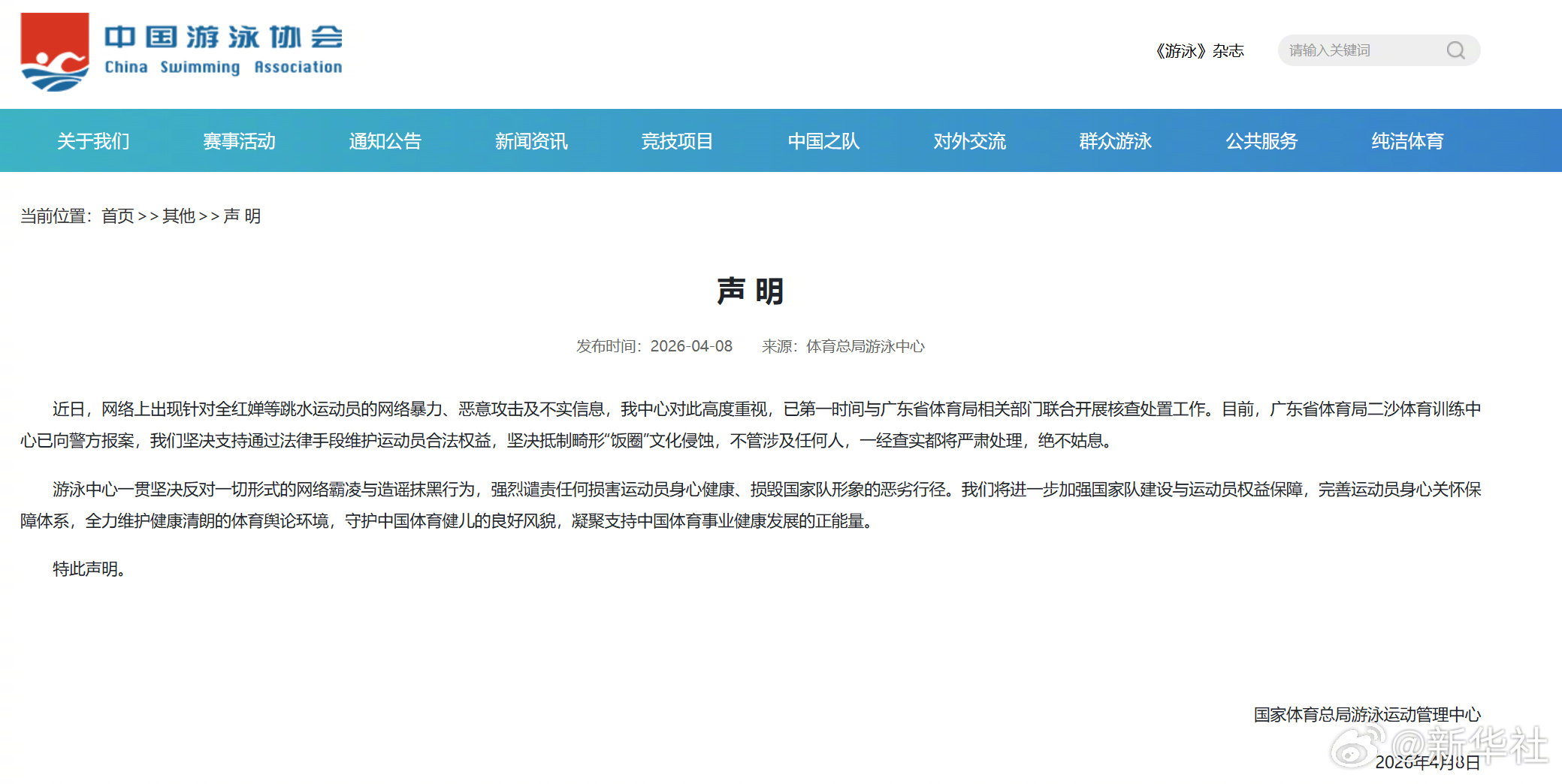Click the search magnifier icon
Viewport: 1562px width, 784px height.
[x=1456, y=50]
